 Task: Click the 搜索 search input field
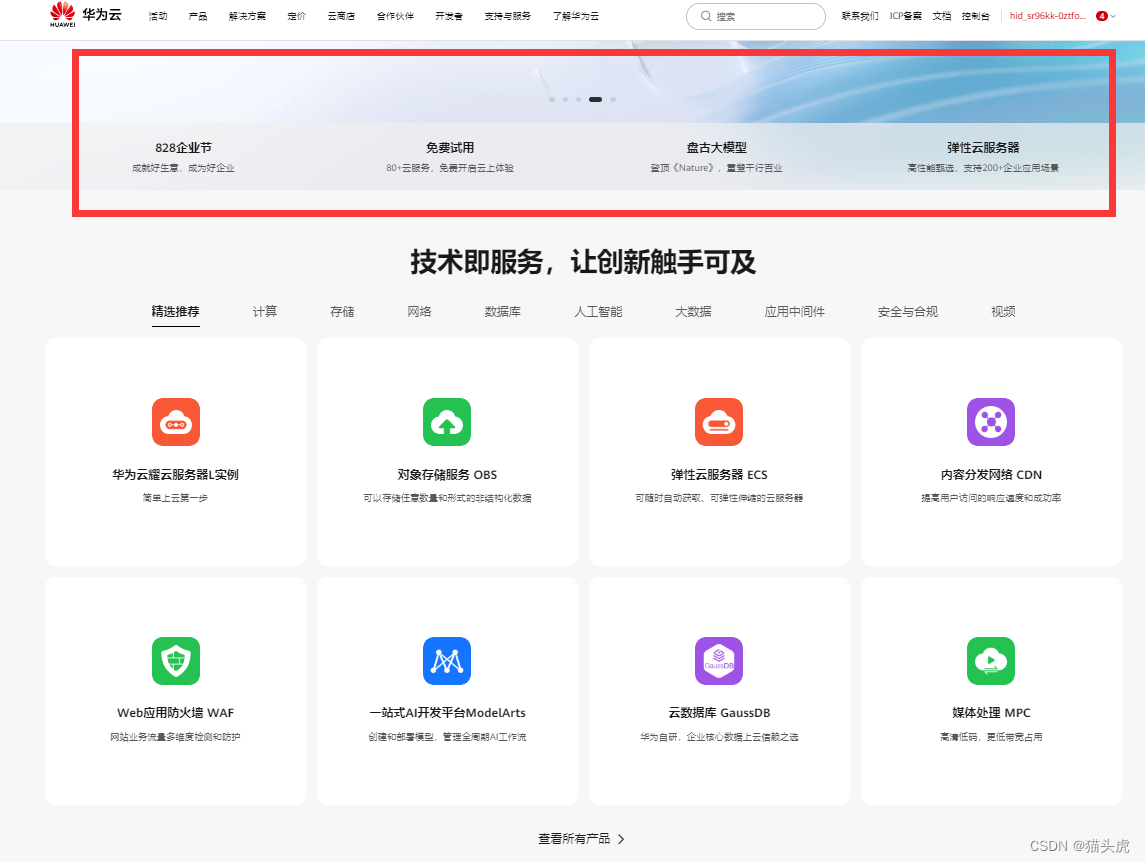(756, 16)
